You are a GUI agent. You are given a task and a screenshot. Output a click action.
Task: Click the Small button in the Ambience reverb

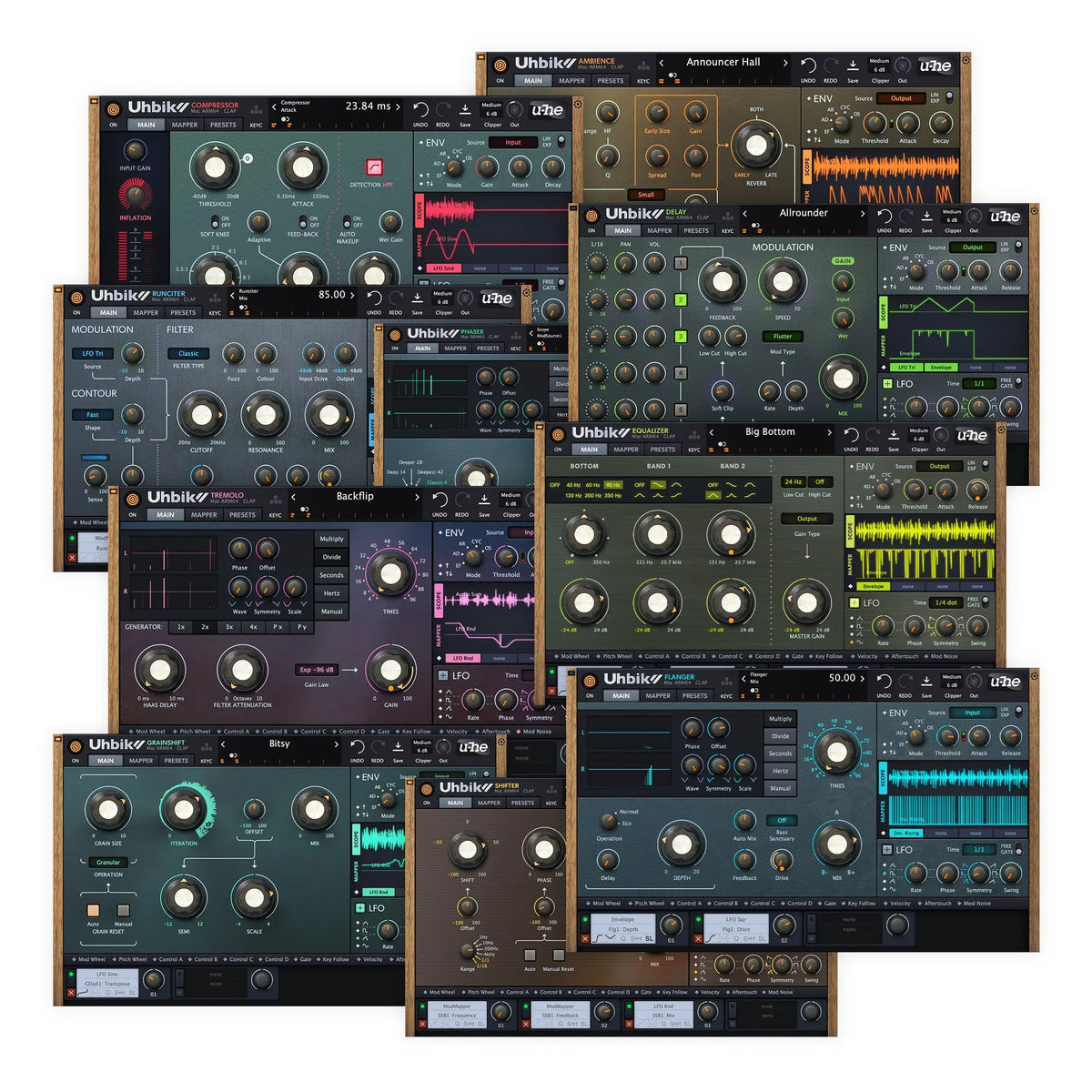pyautogui.click(x=647, y=195)
